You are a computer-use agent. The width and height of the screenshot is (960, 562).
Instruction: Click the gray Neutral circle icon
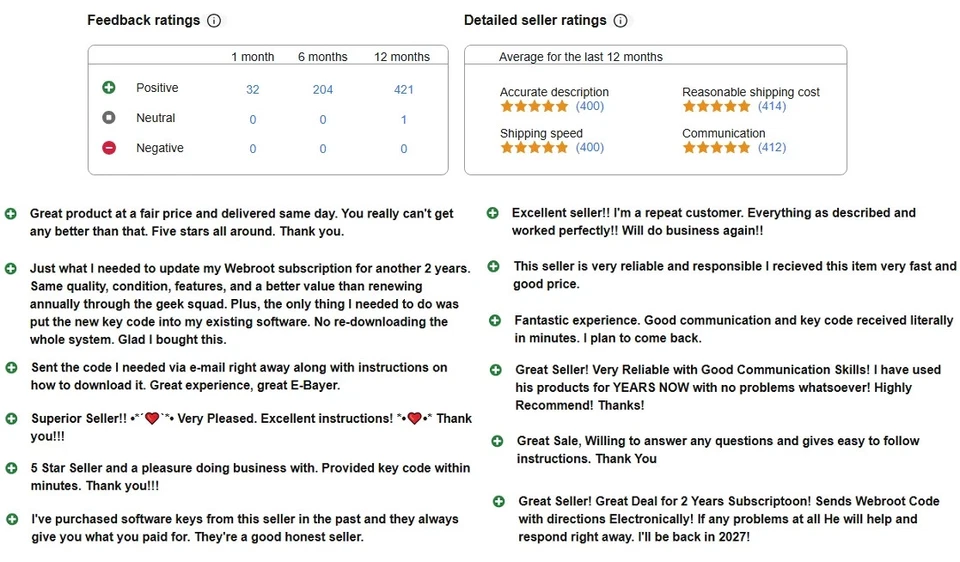109,118
